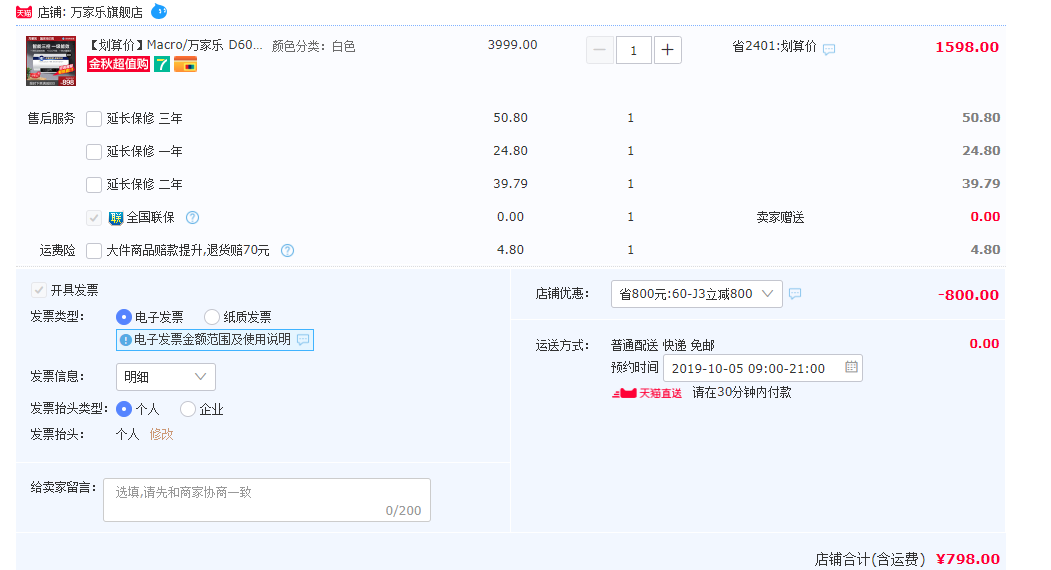The height and width of the screenshot is (570, 1051).
Task: Open the blue Wangwang chat icon
Action: point(159,11)
